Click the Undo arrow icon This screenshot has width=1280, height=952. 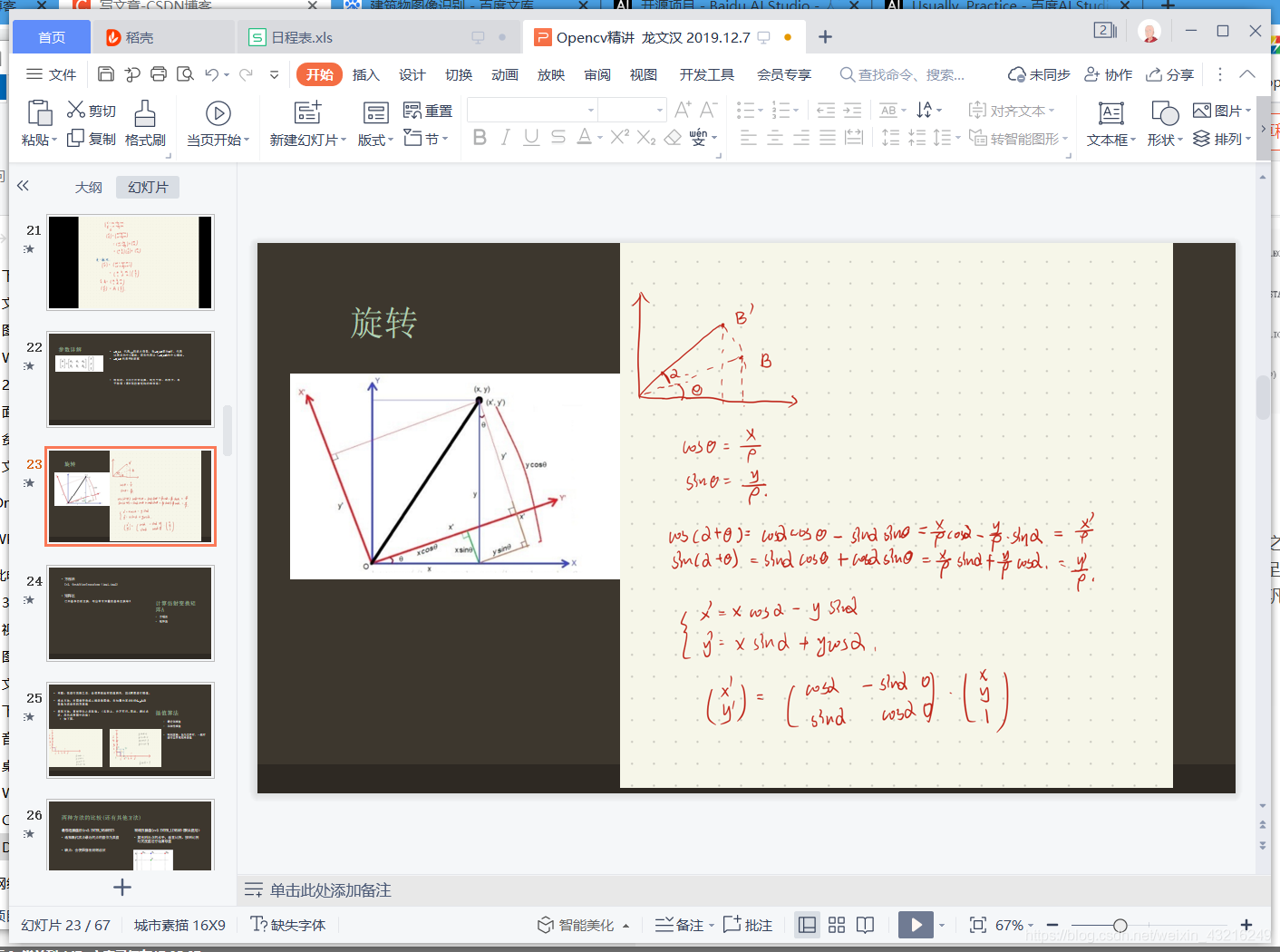[211, 74]
